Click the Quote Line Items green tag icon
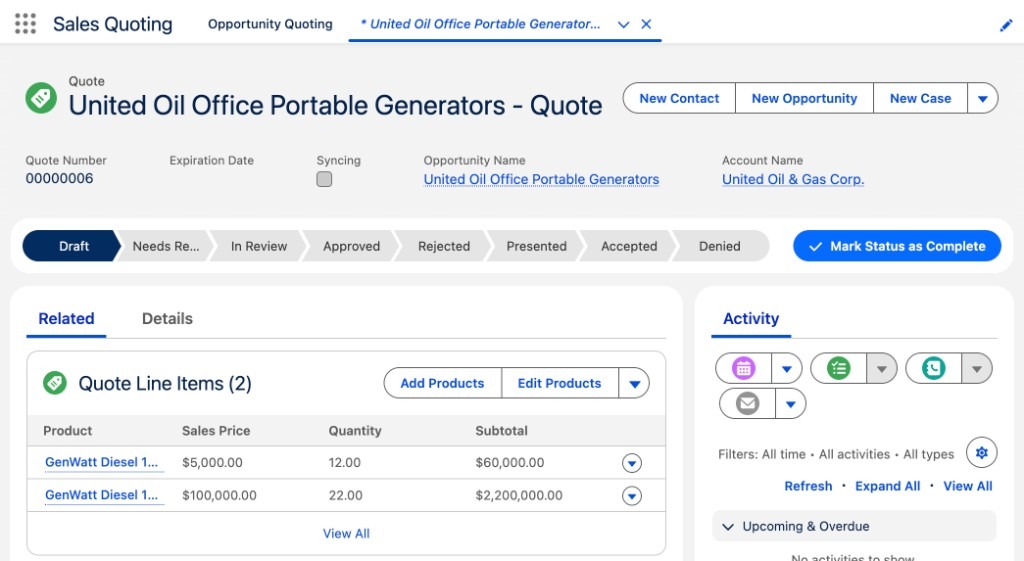Image resolution: width=1024 pixels, height=561 pixels. [55, 383]
